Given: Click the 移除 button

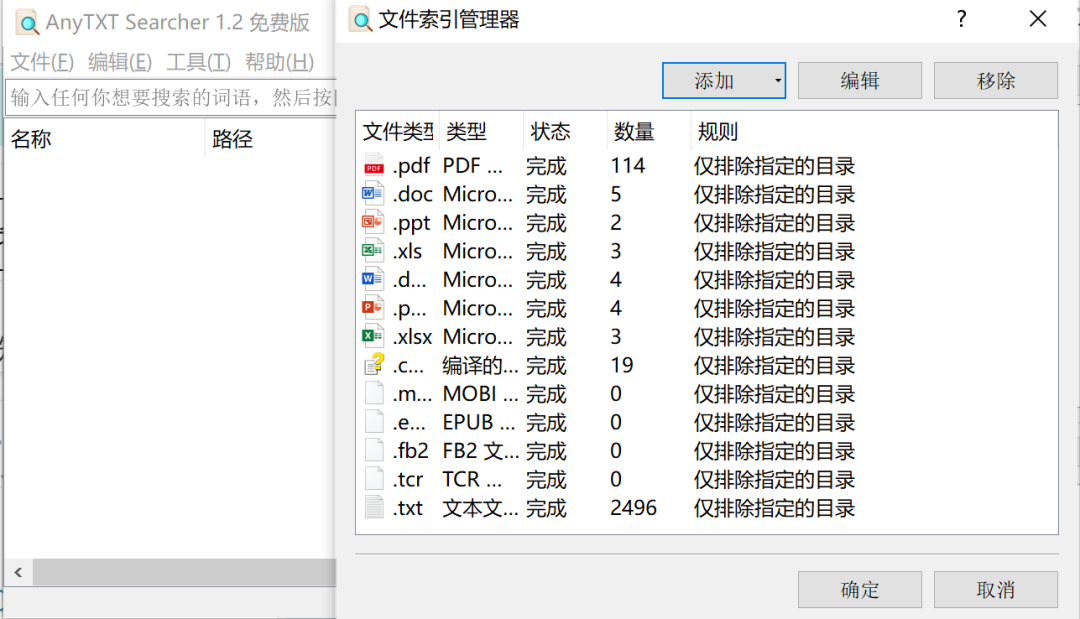Looking at the screenshot, I should (x=996, y=81).
